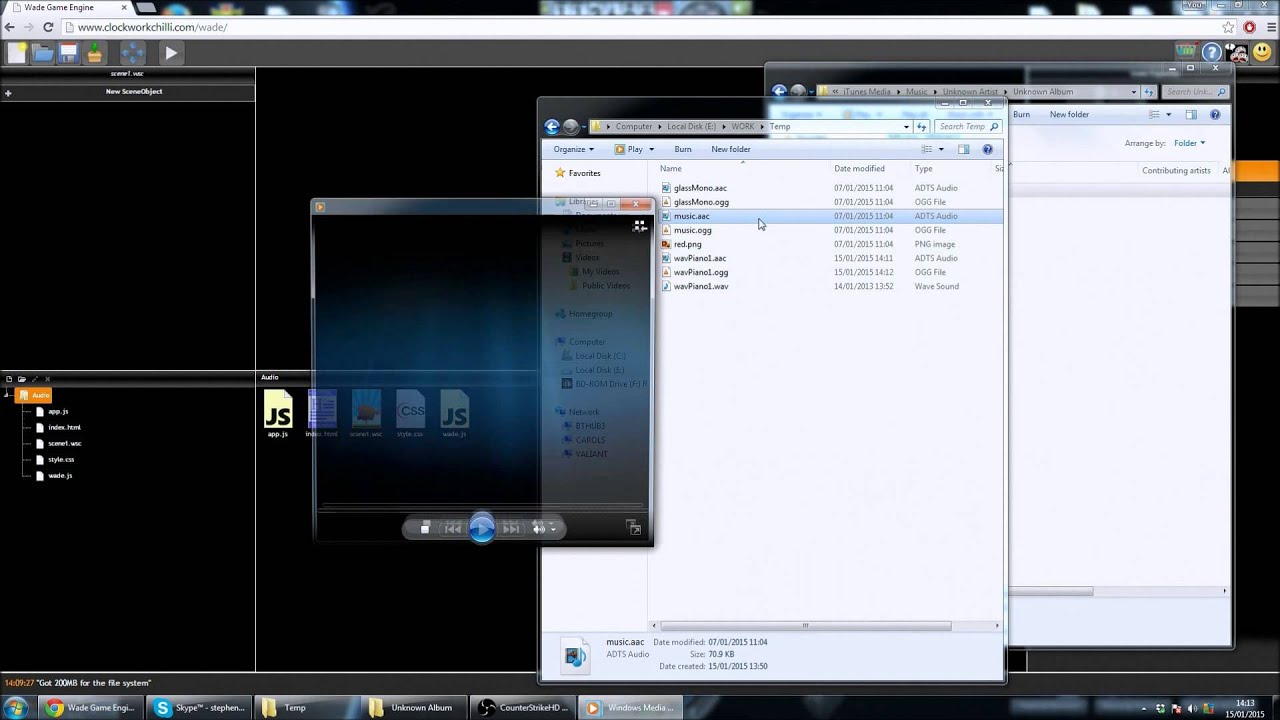Open the Arrange by Folder dropdown
Screen dimensions: 1280x720
coord(1189,143)
